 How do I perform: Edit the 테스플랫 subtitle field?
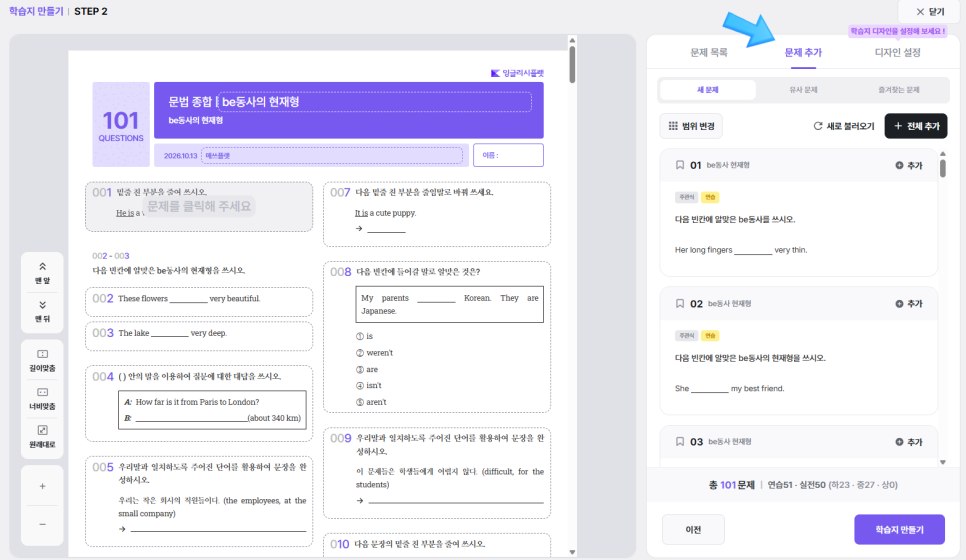(x=332, y=156)
